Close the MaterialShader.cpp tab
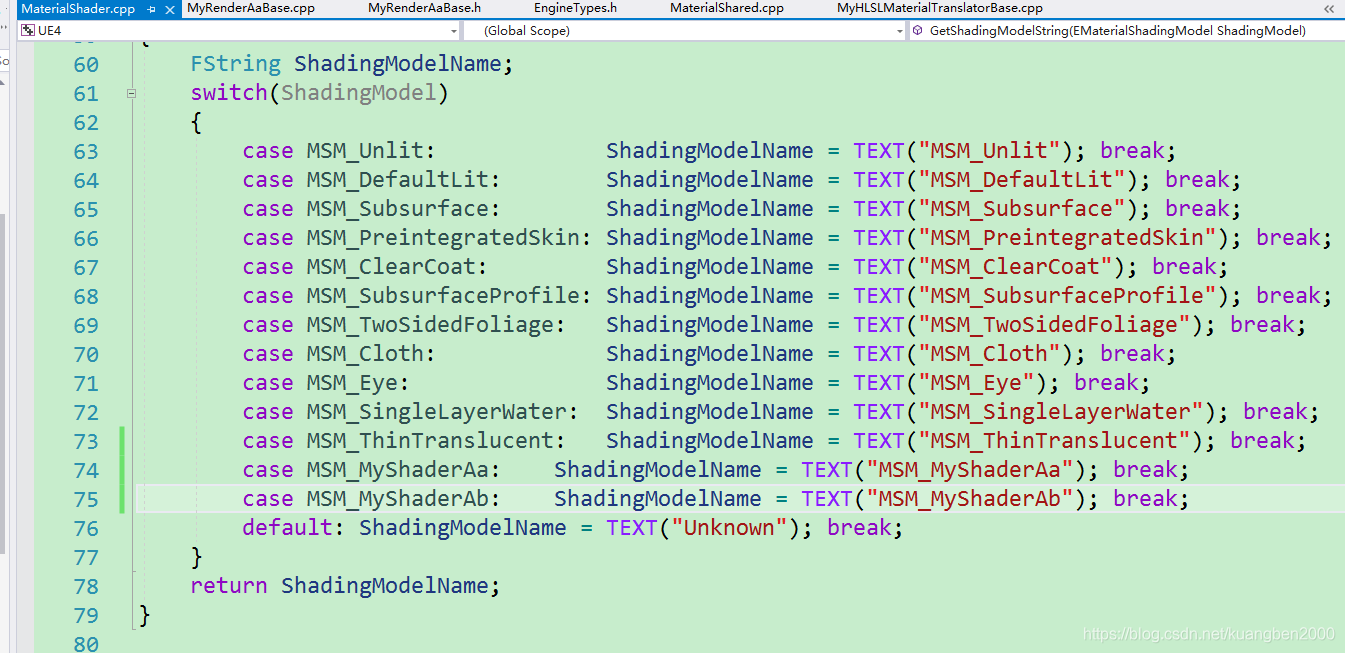This screenshot has width=1345, height=653. click(168, 9)
